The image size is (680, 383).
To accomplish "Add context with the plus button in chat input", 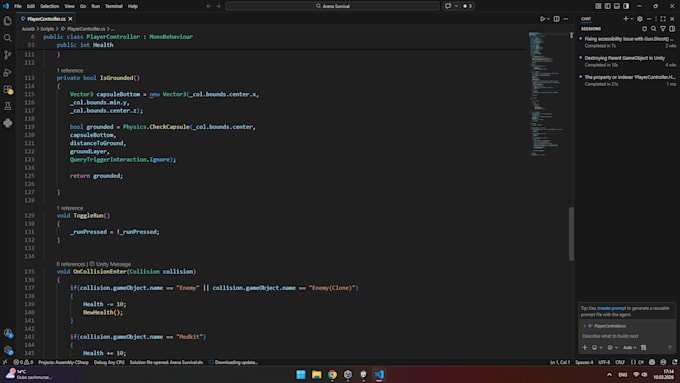I will pyautogui.click(x=585, y=347).
